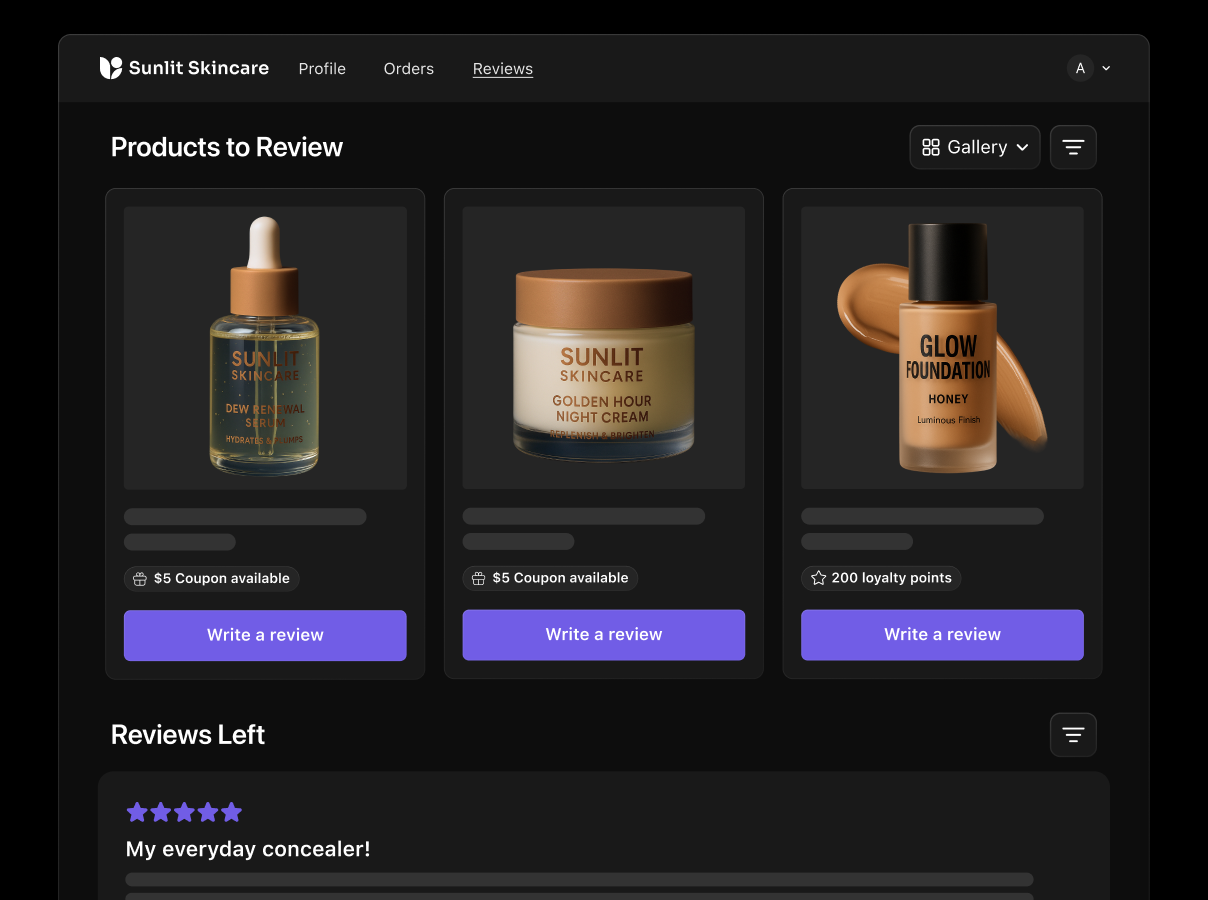The height and width of the screenshot is (900, 1208).
Task: Click the 'Products to Review' heading
Action: click(x=227, y=147)
